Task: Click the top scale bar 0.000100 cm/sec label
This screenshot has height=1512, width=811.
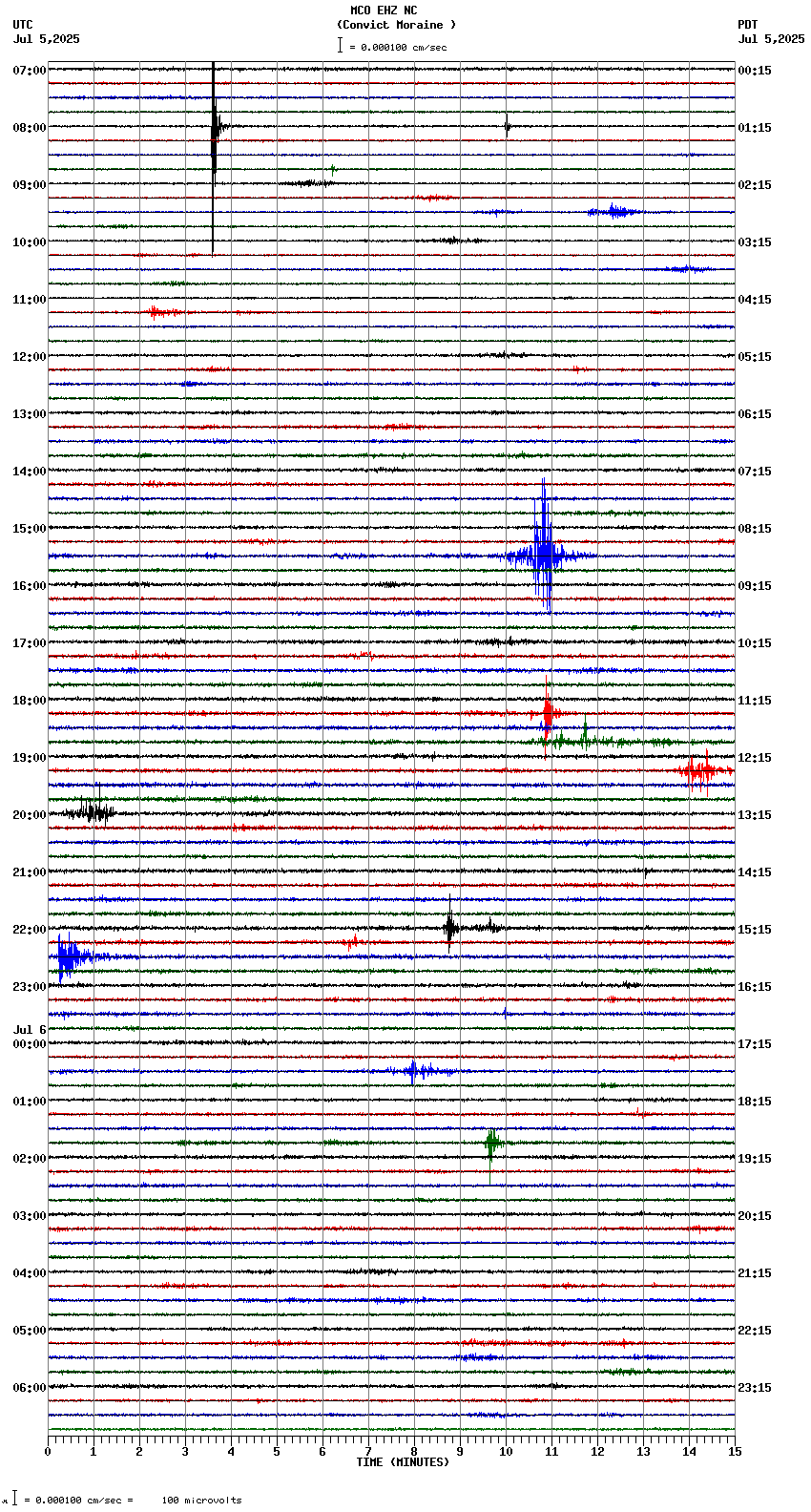Action: [x=398, y=47]
